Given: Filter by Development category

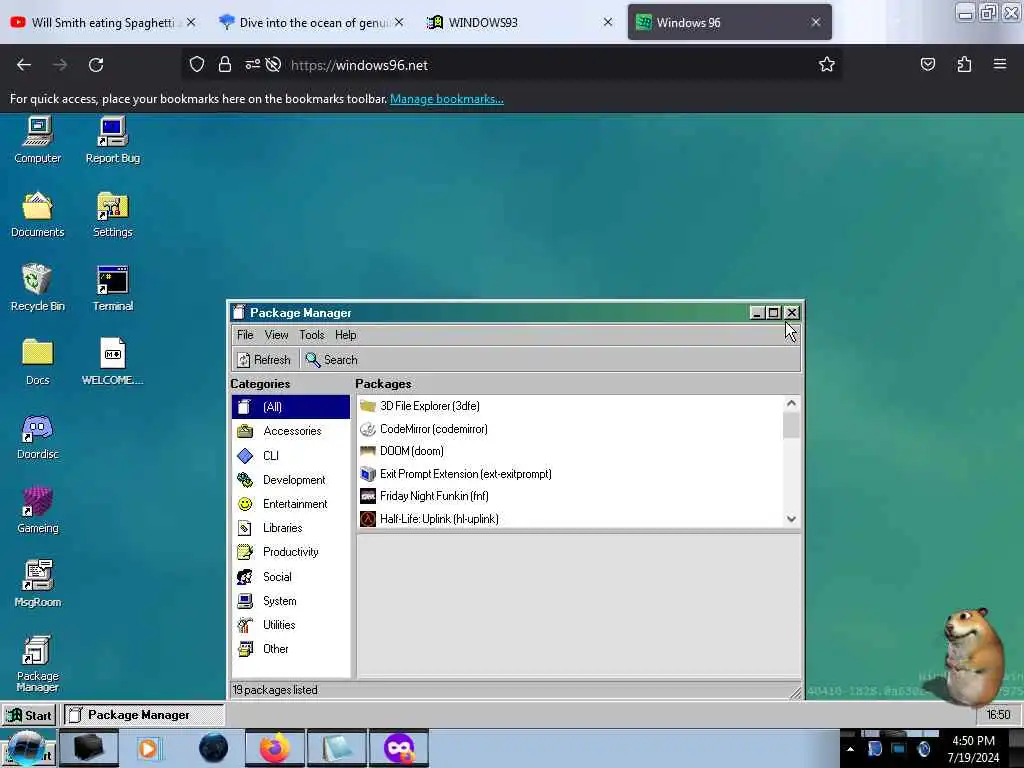Looking at the screenshot, I should [291, 479].
